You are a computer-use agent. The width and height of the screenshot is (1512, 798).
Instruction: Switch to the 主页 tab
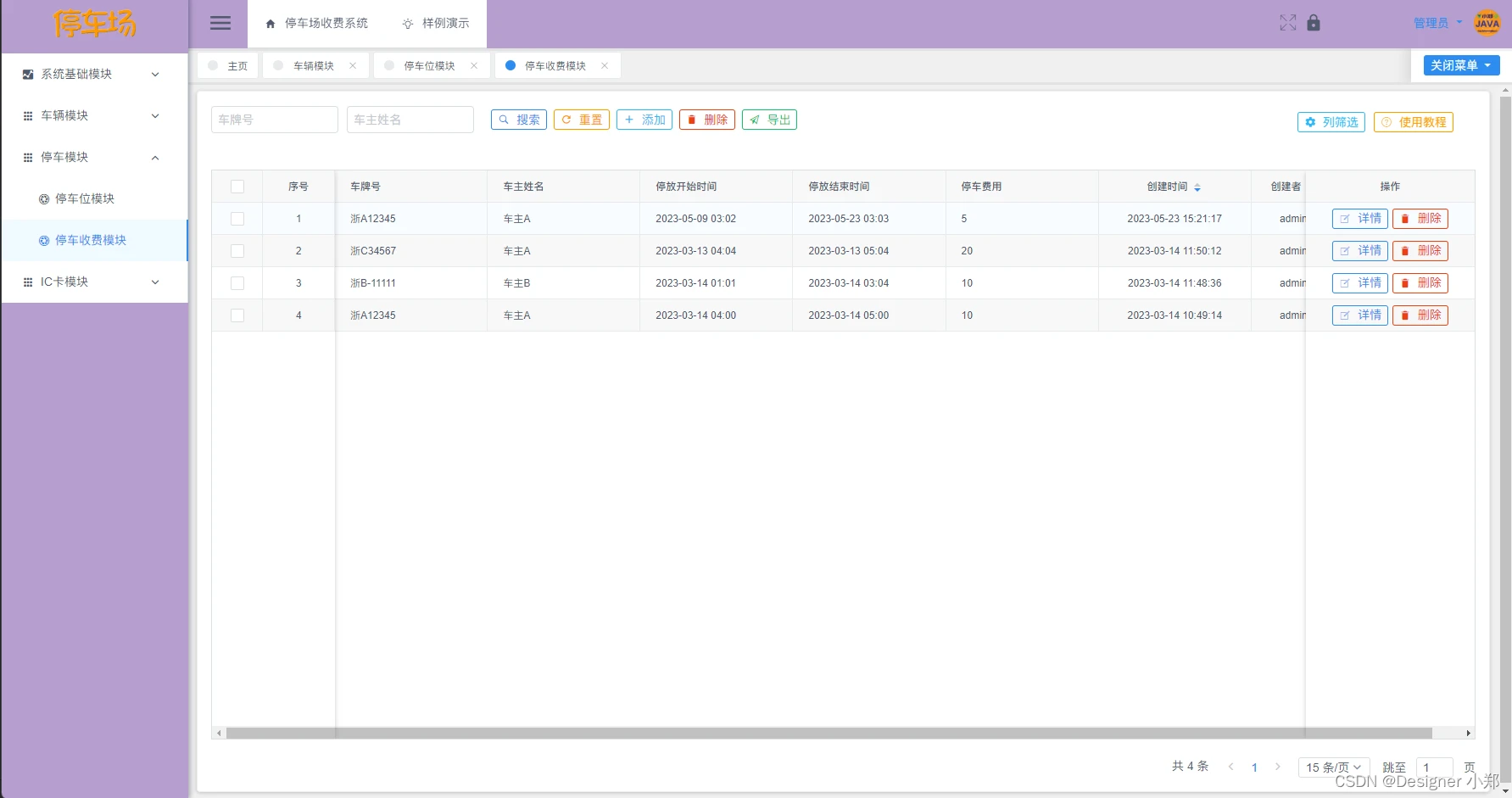(x=227, y=65)
